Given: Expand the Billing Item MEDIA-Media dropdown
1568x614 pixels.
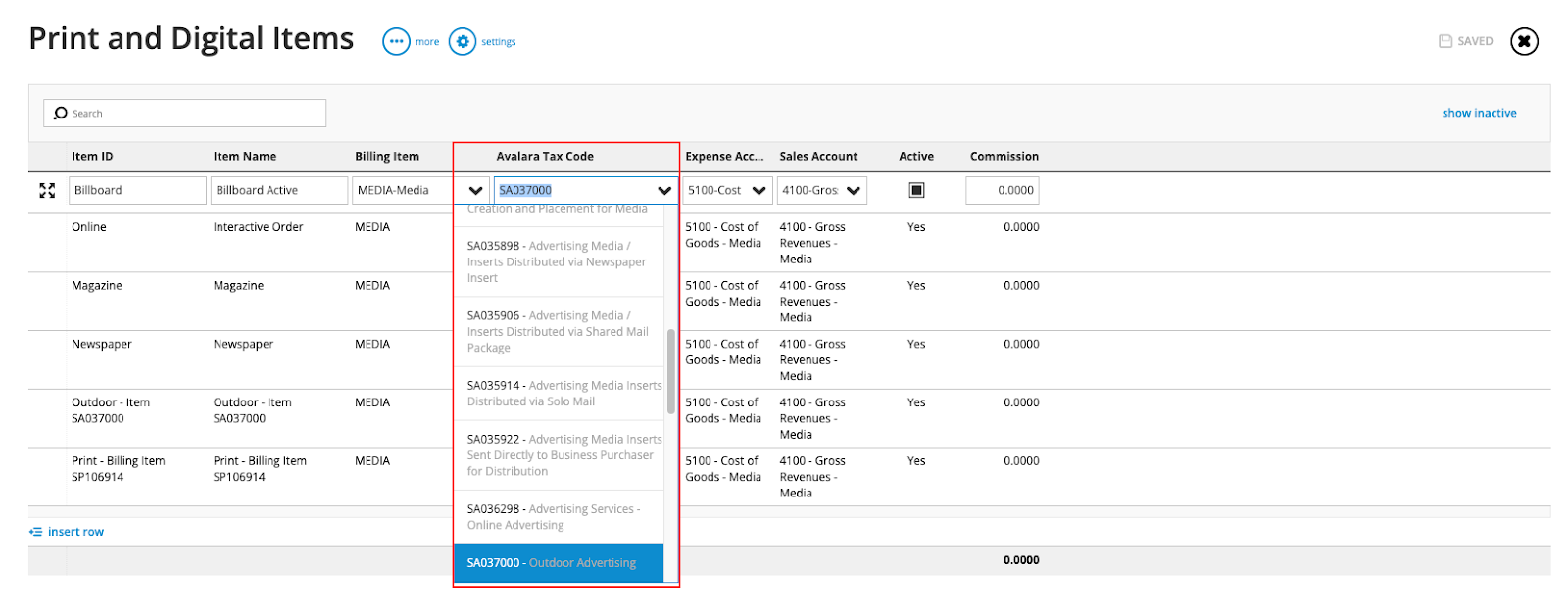Looking at the screenshot, I should pyautogui.click(x=475, y=191).
